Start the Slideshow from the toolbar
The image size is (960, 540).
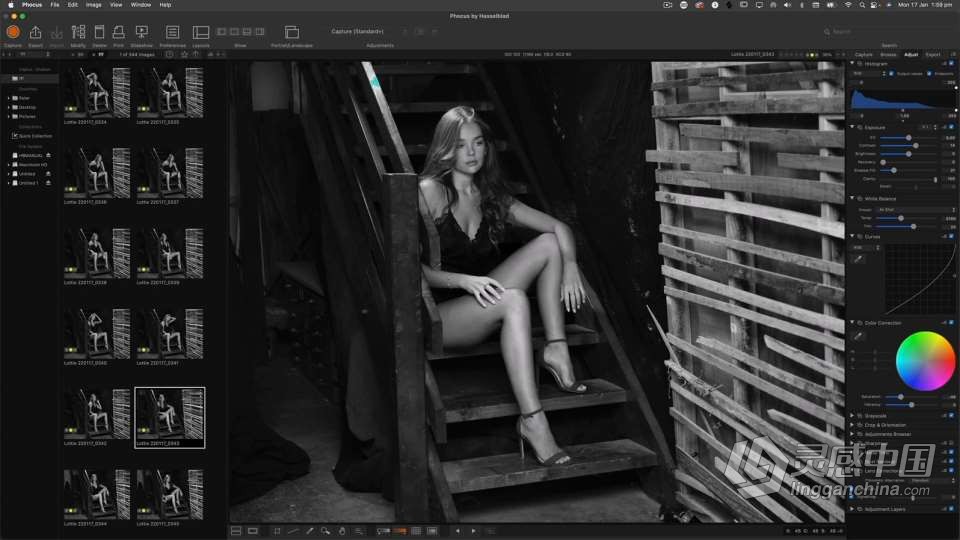pyautogui.click(x=141, y=33)
